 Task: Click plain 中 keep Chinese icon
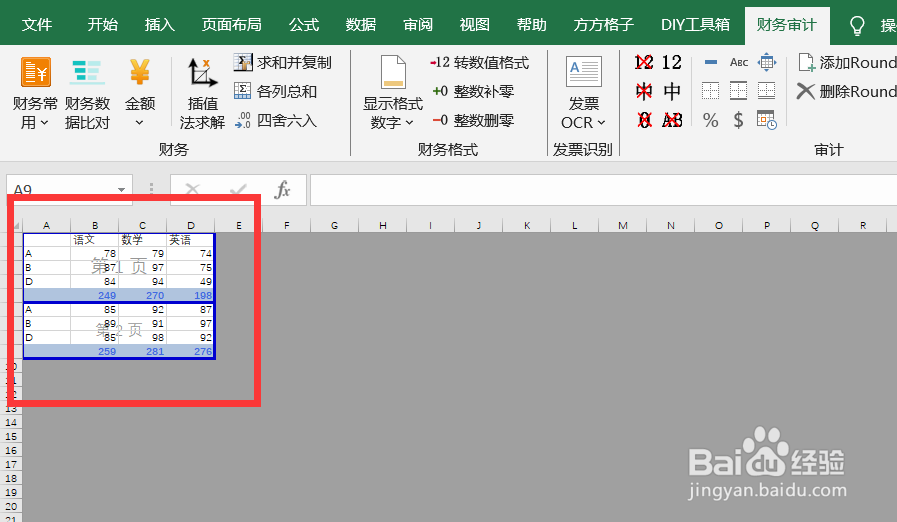click(672, 91)
